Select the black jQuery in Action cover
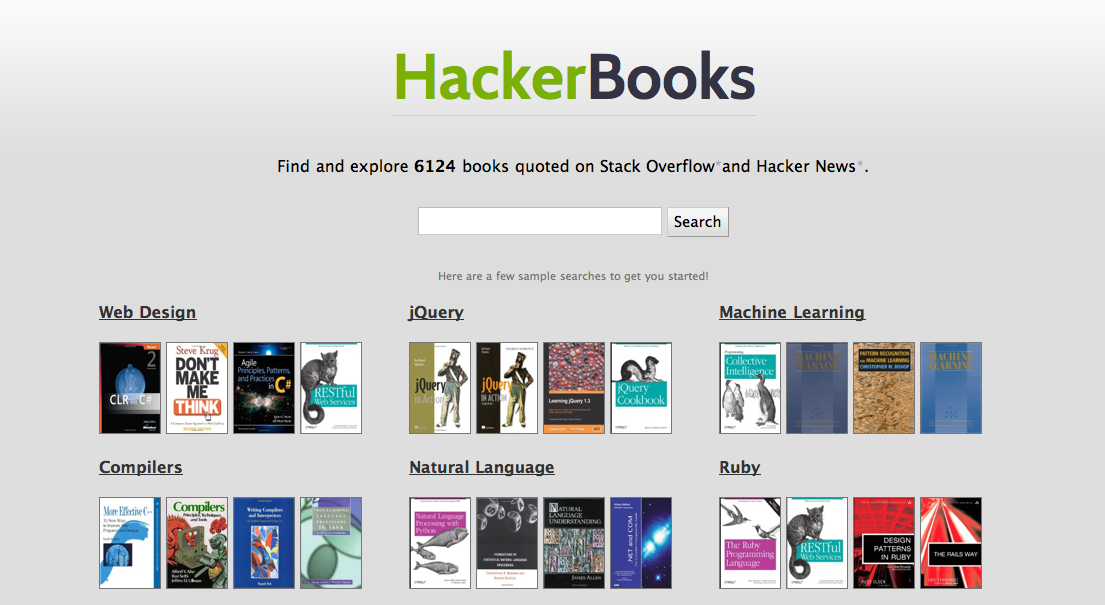1105x605 pixels. tap(507, 388)
